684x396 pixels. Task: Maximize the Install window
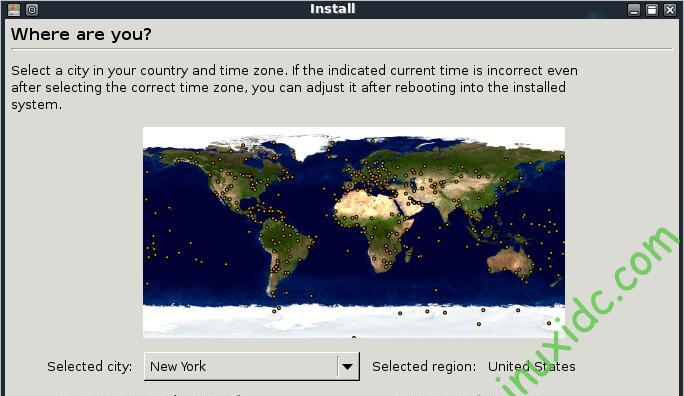tap(652, 10)
